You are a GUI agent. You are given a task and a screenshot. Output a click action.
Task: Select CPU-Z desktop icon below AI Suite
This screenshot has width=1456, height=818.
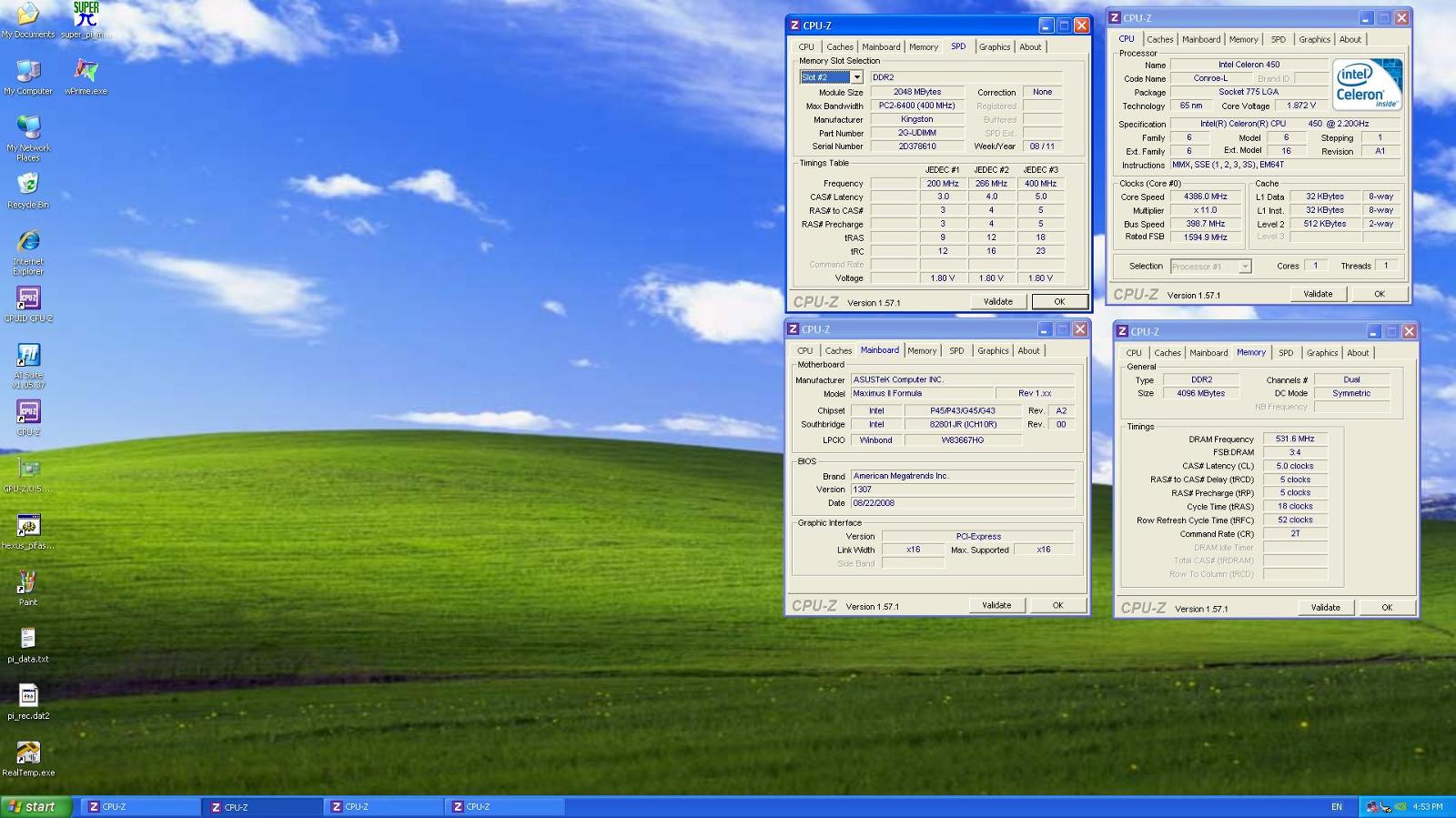click(28, 419)
